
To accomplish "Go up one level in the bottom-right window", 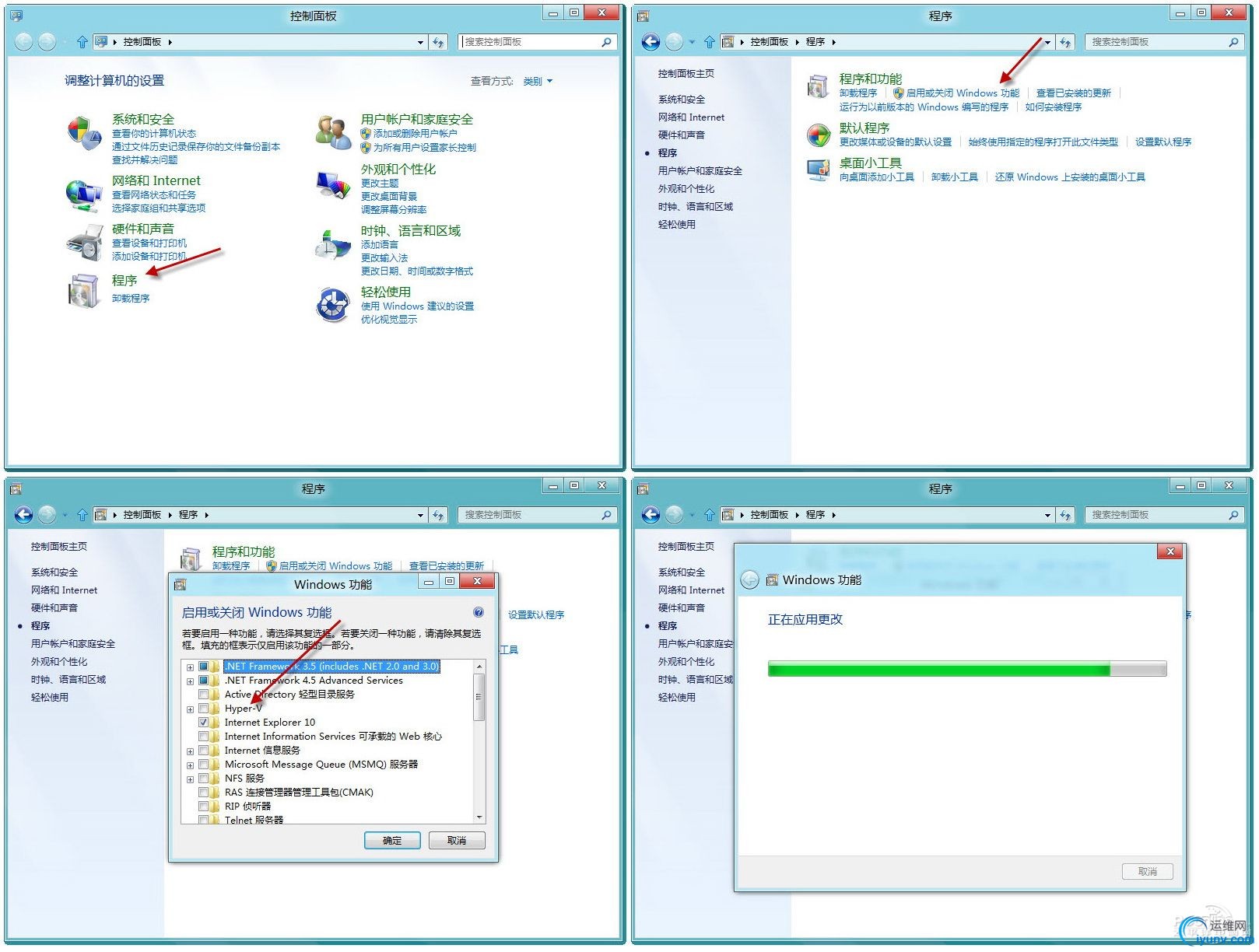I will click(709, 515).
